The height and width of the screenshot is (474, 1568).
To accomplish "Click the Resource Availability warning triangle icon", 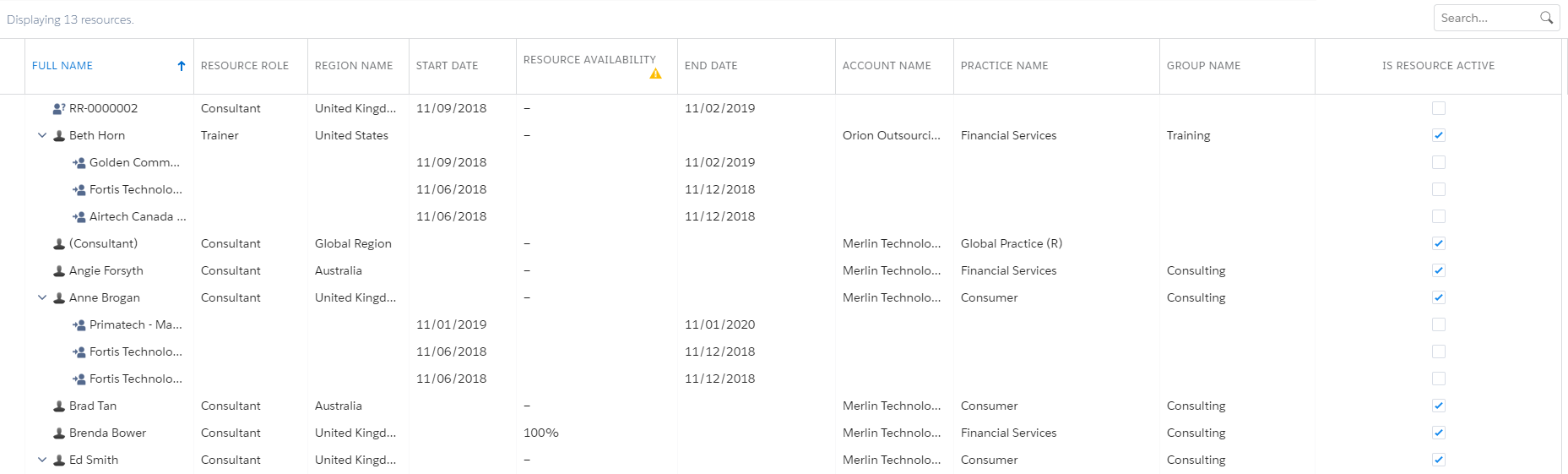I will (x=655, y=74).
